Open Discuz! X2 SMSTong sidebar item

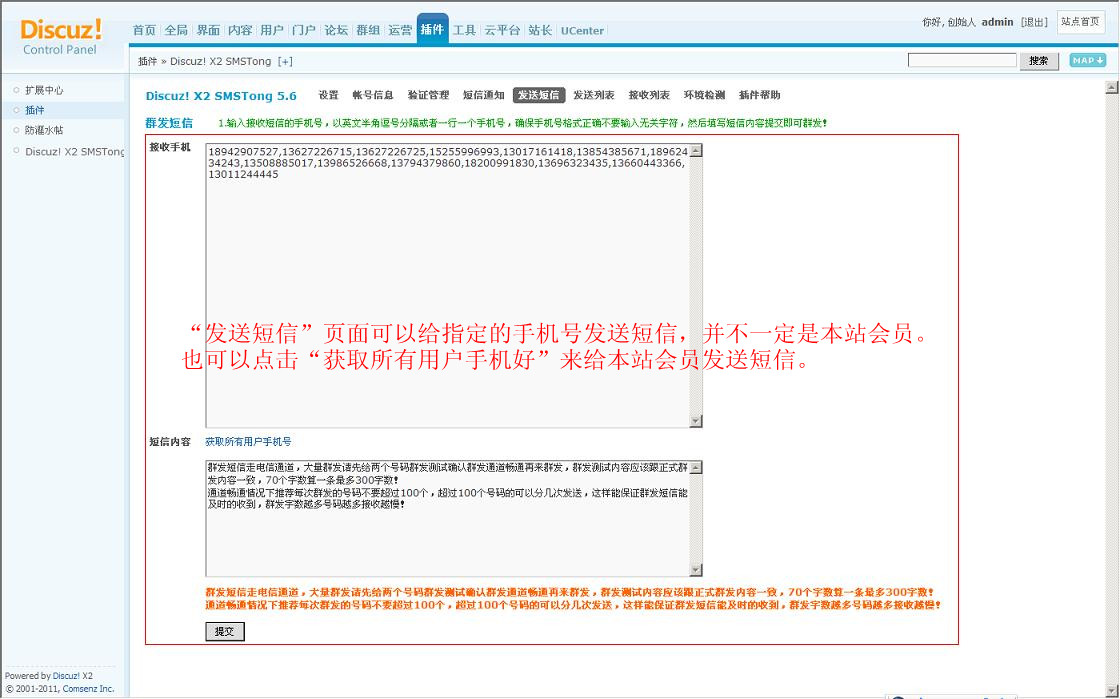point(74,151)
